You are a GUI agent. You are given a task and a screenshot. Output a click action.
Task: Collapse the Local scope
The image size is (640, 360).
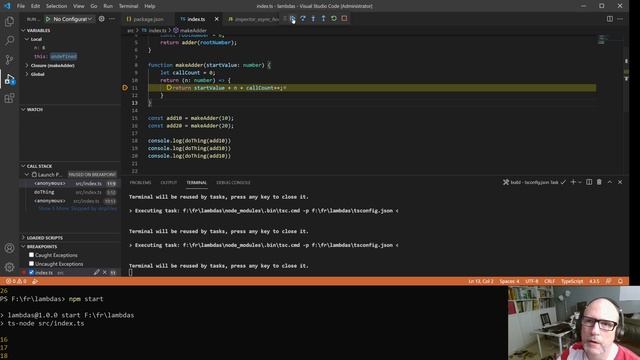pos(36,39)
